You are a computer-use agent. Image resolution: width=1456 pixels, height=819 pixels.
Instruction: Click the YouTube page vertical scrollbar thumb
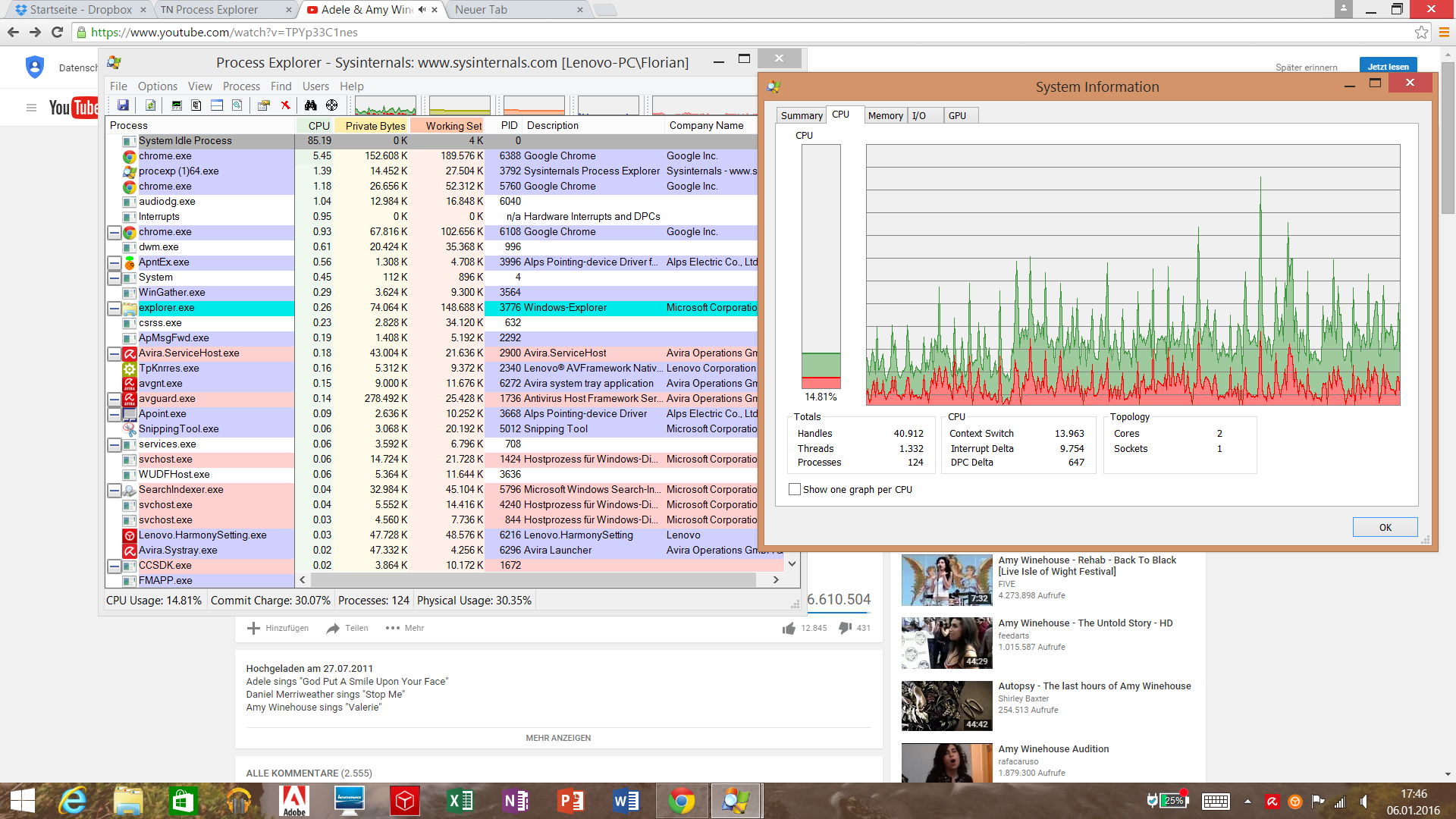(x=1448, y=136)
